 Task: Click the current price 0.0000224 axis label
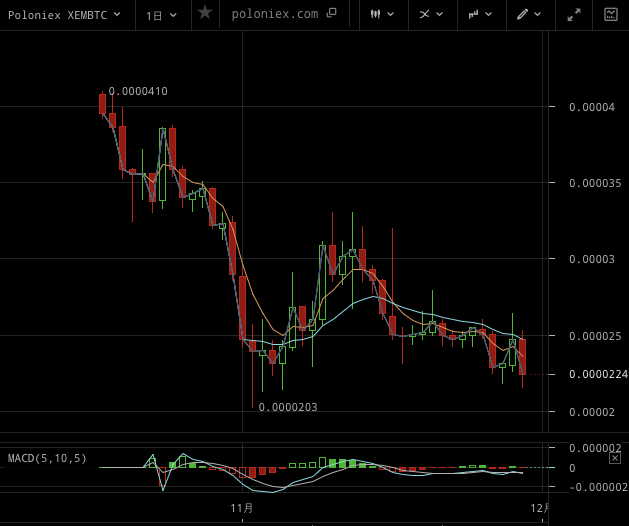coord(598,374)
